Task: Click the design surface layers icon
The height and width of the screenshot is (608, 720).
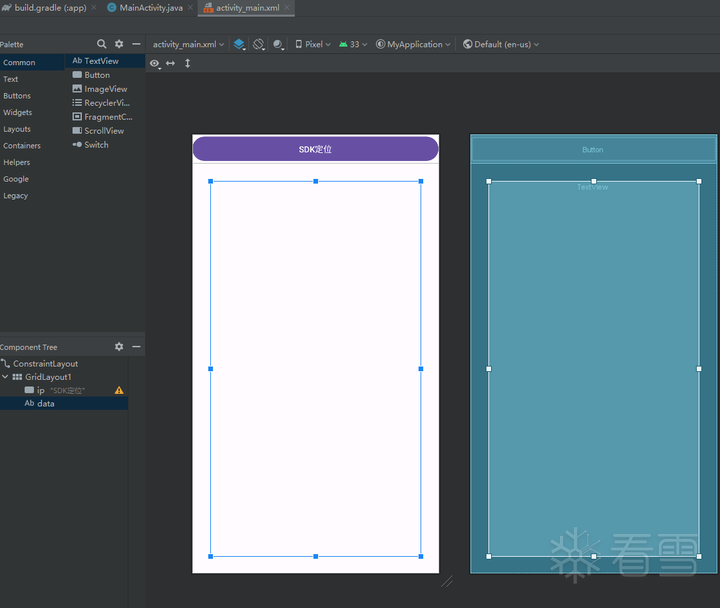Action: (239, 44)
